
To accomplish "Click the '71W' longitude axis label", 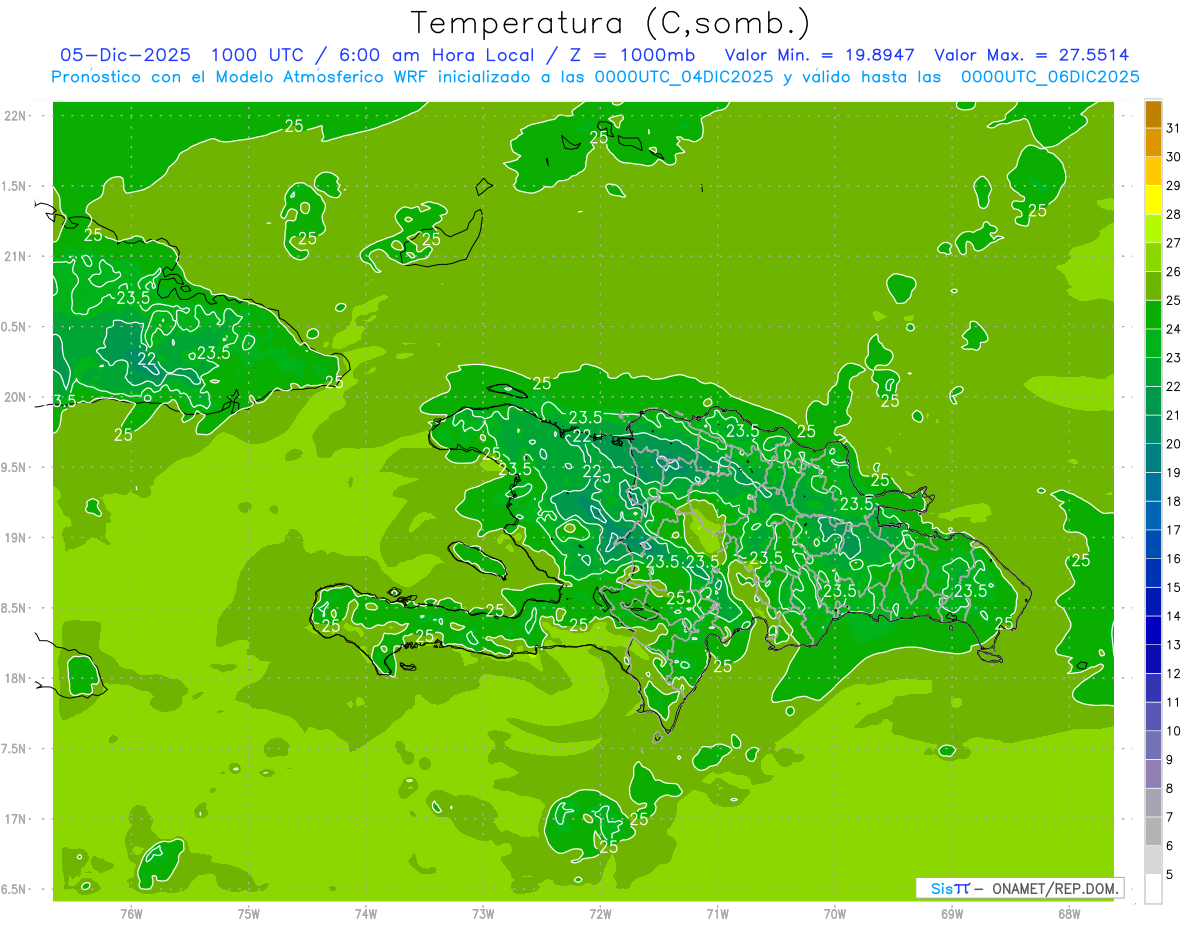I will pos(717,913).
